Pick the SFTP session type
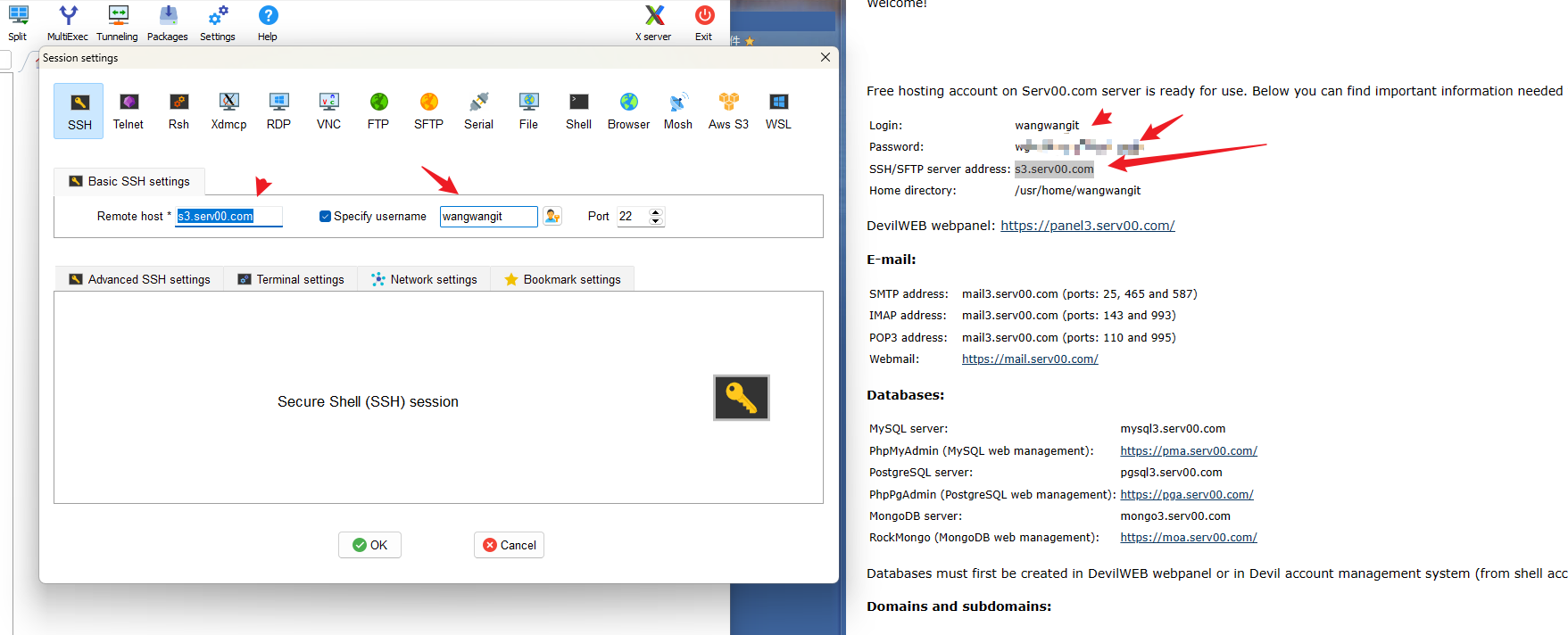The image size is (1568, 635). (x=428, y=111)
